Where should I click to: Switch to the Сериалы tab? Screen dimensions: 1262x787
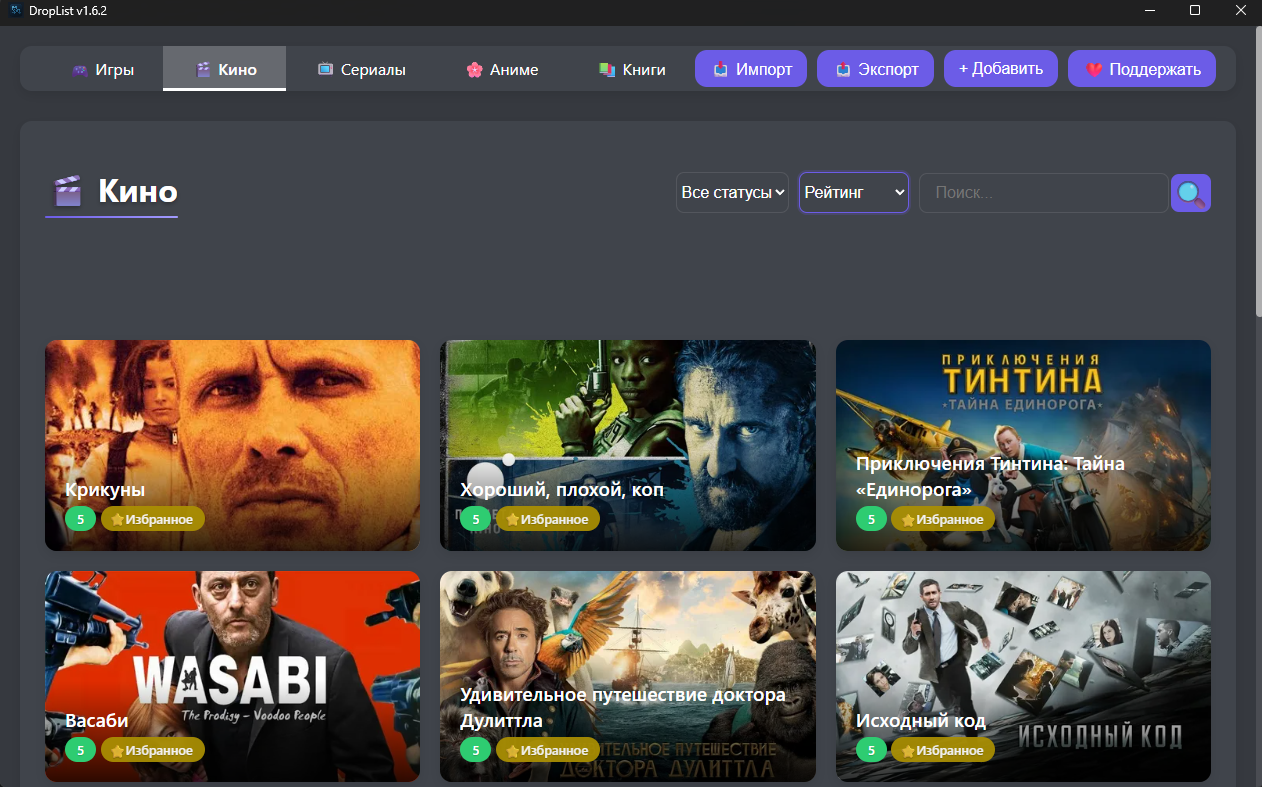[x=361, y=70]
